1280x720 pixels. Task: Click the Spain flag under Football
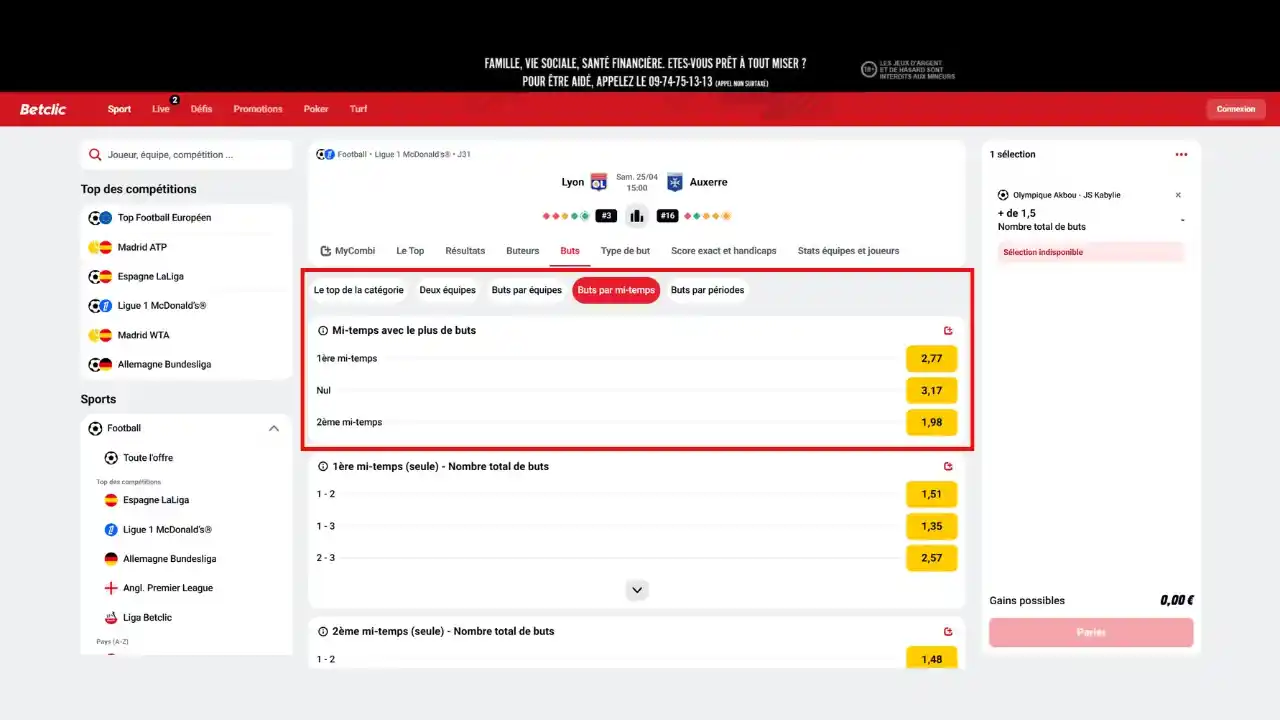tap(111, 500)
